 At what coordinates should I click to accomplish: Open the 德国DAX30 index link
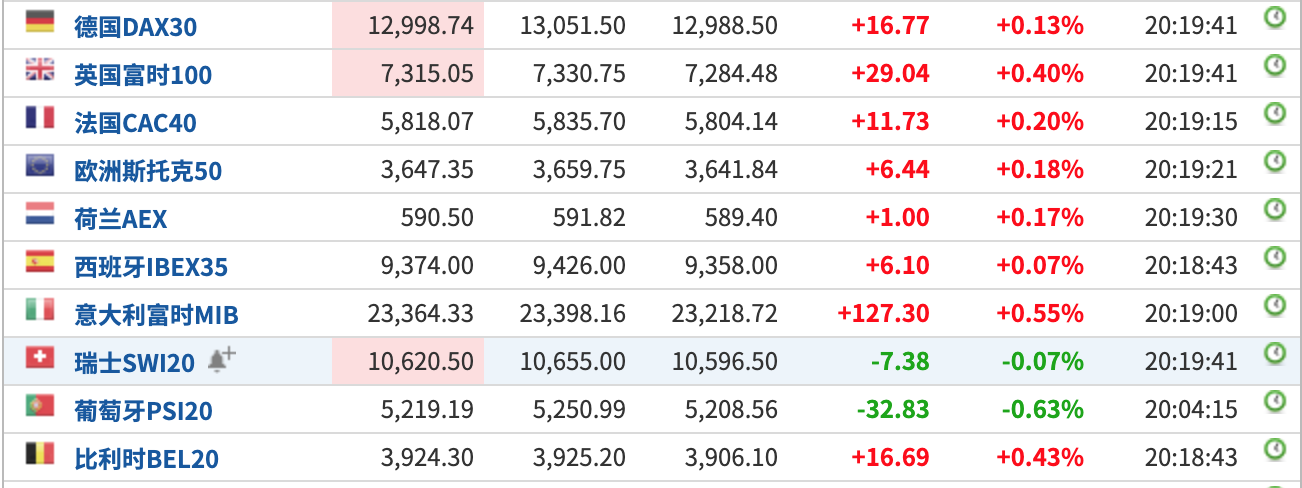click(135, 27)
